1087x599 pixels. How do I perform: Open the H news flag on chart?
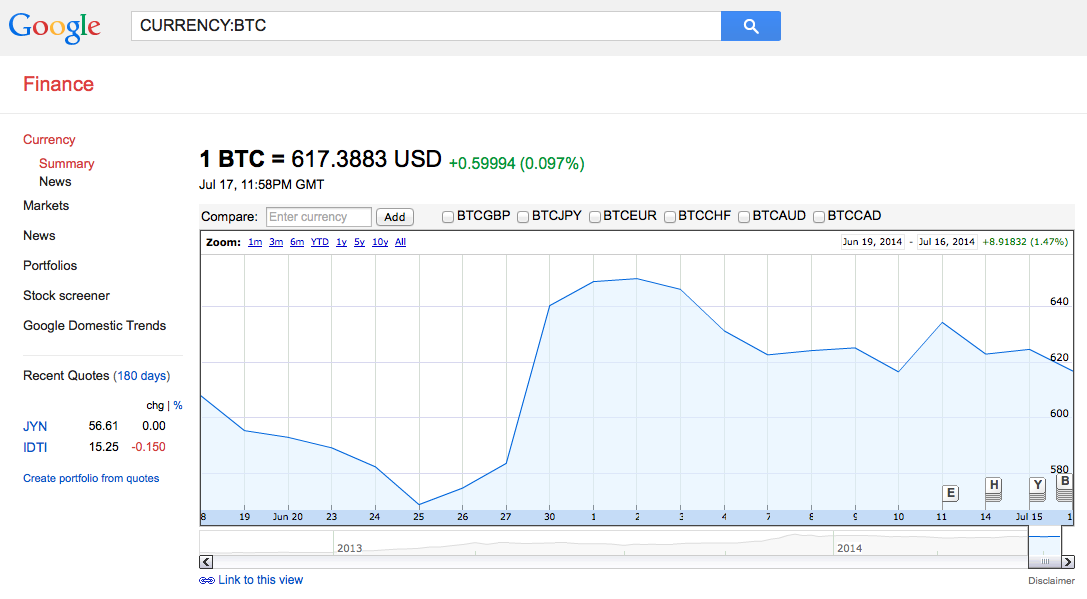(x=993, y=486)
